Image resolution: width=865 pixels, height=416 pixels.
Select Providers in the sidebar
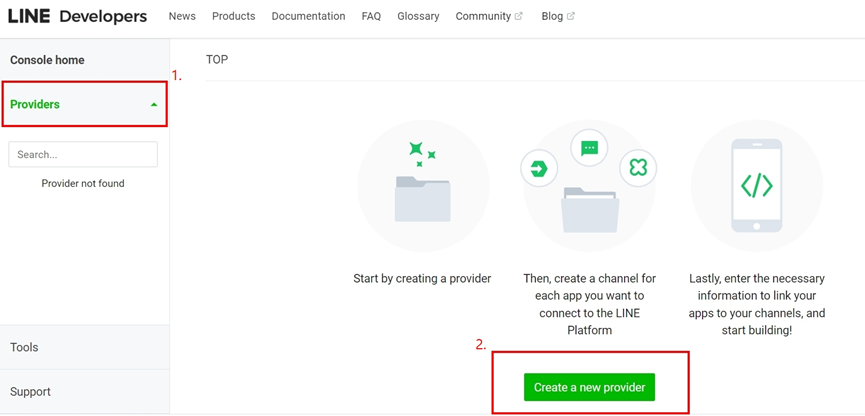[x=84, y=104]
